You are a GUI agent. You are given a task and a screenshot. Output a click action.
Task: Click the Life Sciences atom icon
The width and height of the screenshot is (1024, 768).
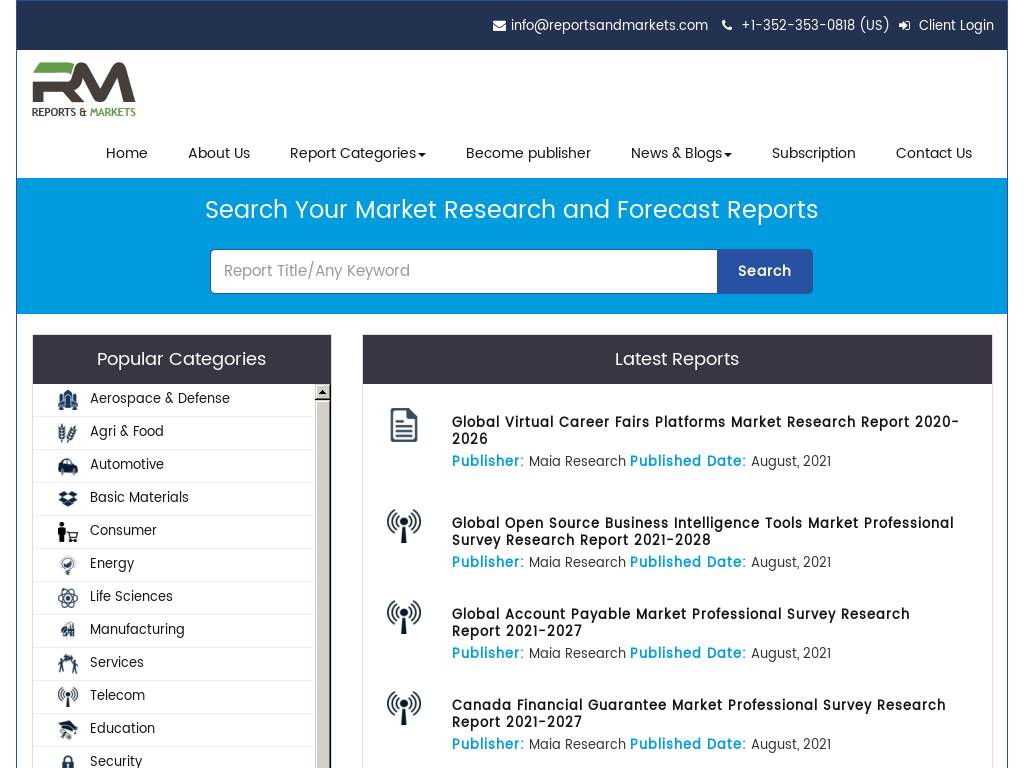coord(67,598)
